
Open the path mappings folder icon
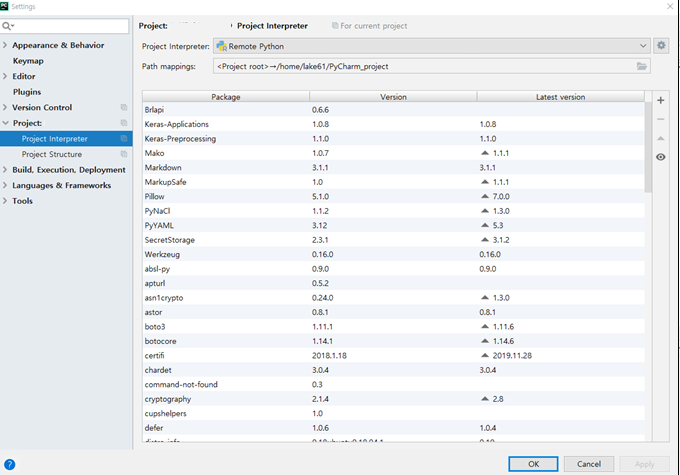click(641, 66)
